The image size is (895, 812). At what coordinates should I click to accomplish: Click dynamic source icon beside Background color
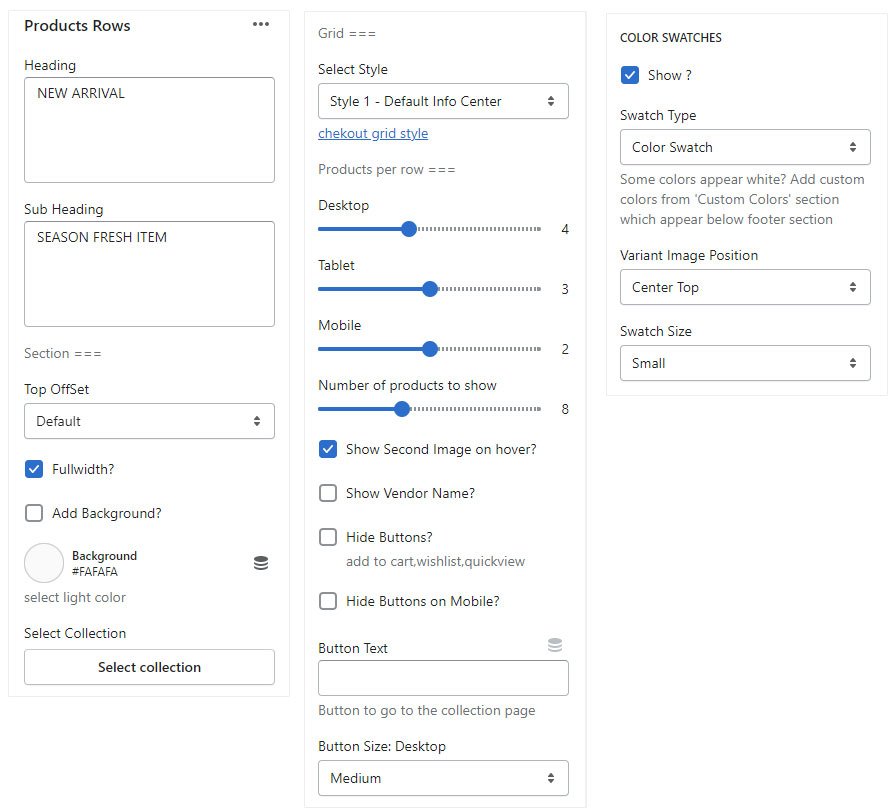pyautogui.click(x=261, y=564)
